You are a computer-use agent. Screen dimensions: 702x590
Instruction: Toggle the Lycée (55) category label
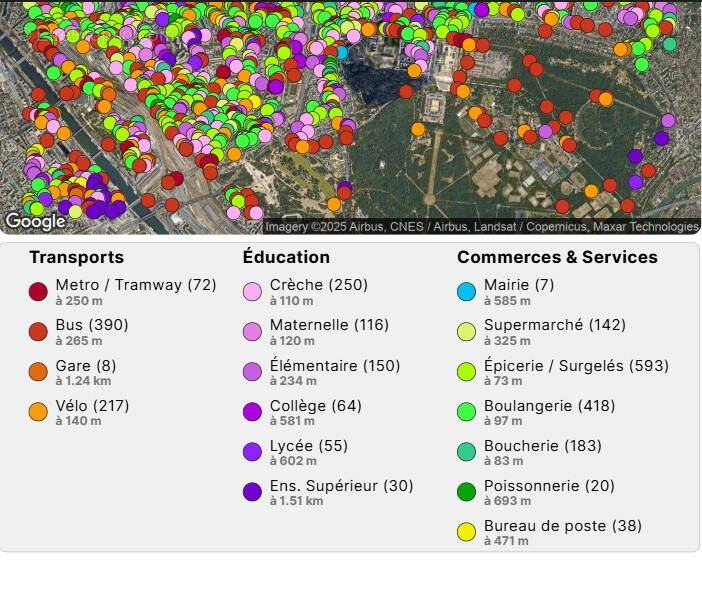[x=309, y=446]
